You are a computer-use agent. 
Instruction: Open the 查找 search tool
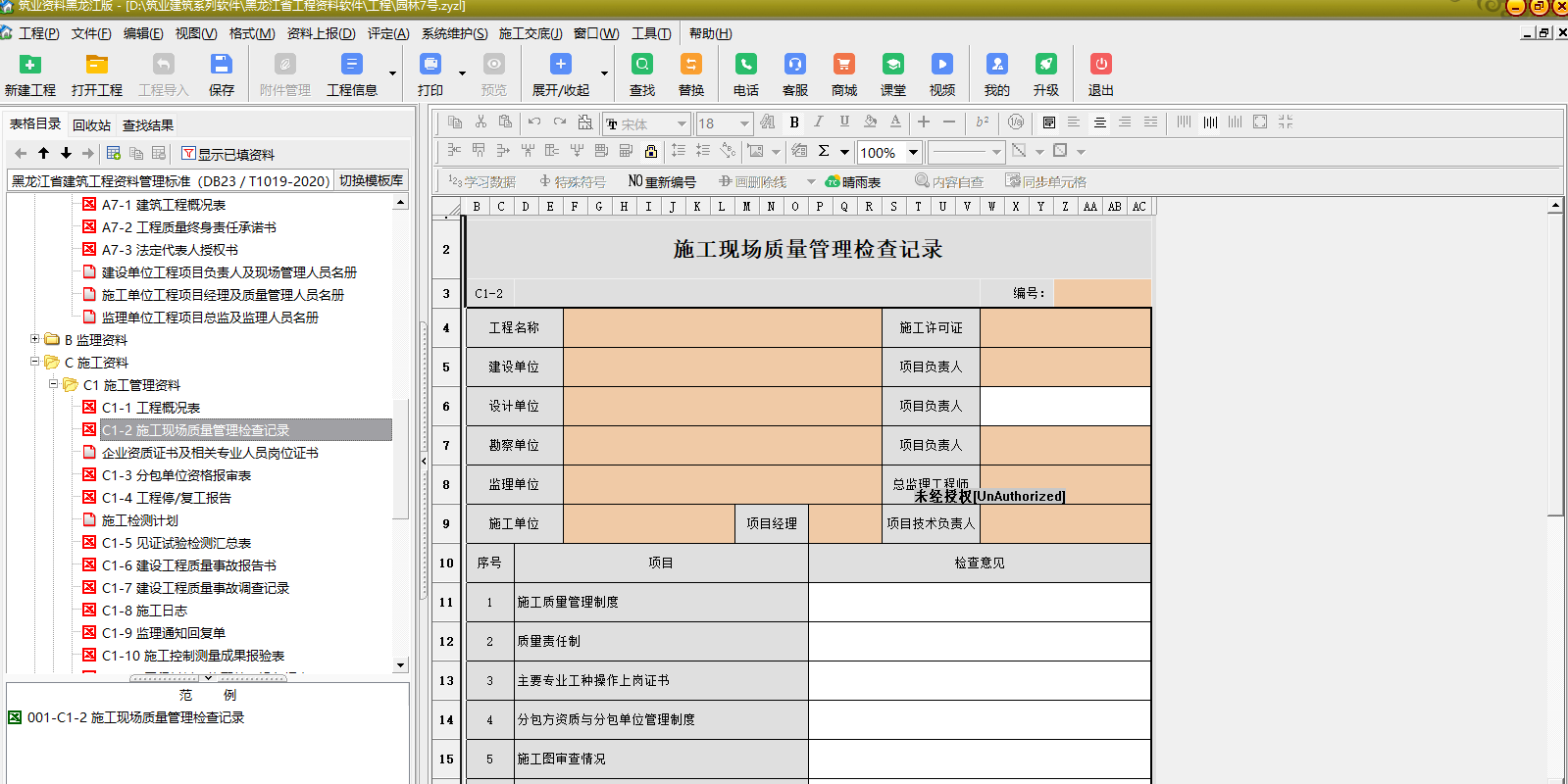(x=642, y=66)
